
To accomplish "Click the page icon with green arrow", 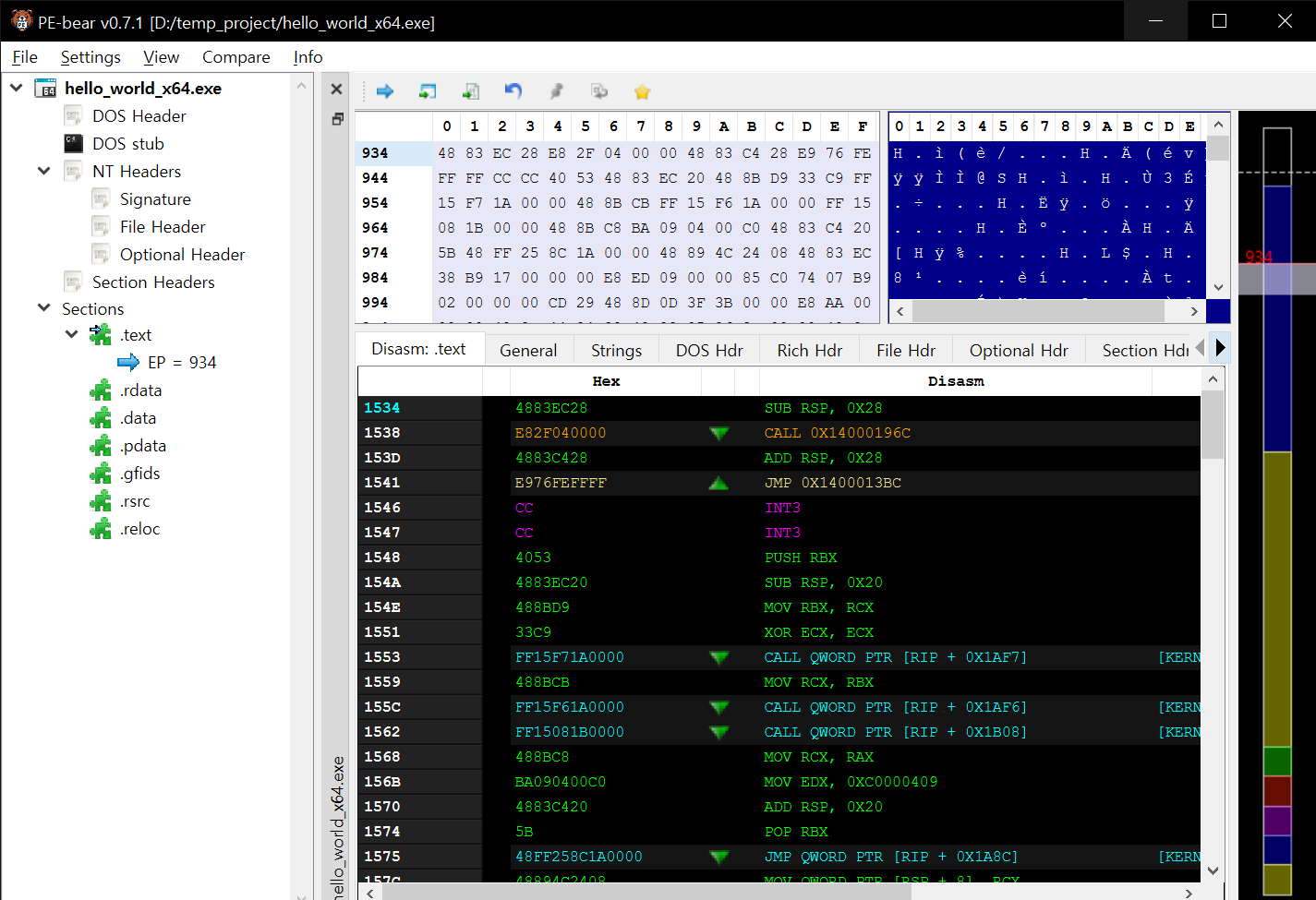I will coord(471,91).
